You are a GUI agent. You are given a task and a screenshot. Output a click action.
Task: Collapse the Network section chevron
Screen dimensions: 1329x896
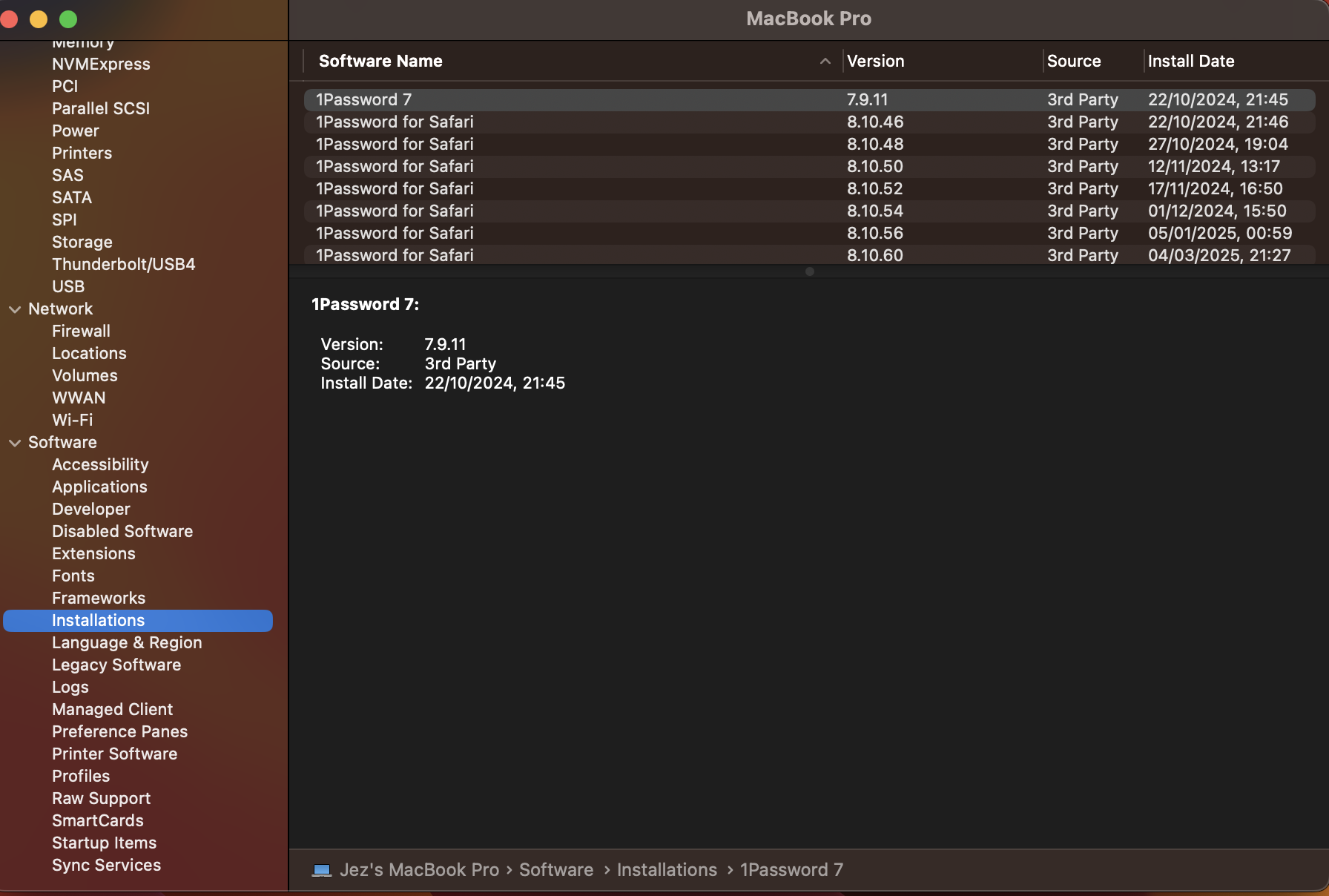click(15, 309)
